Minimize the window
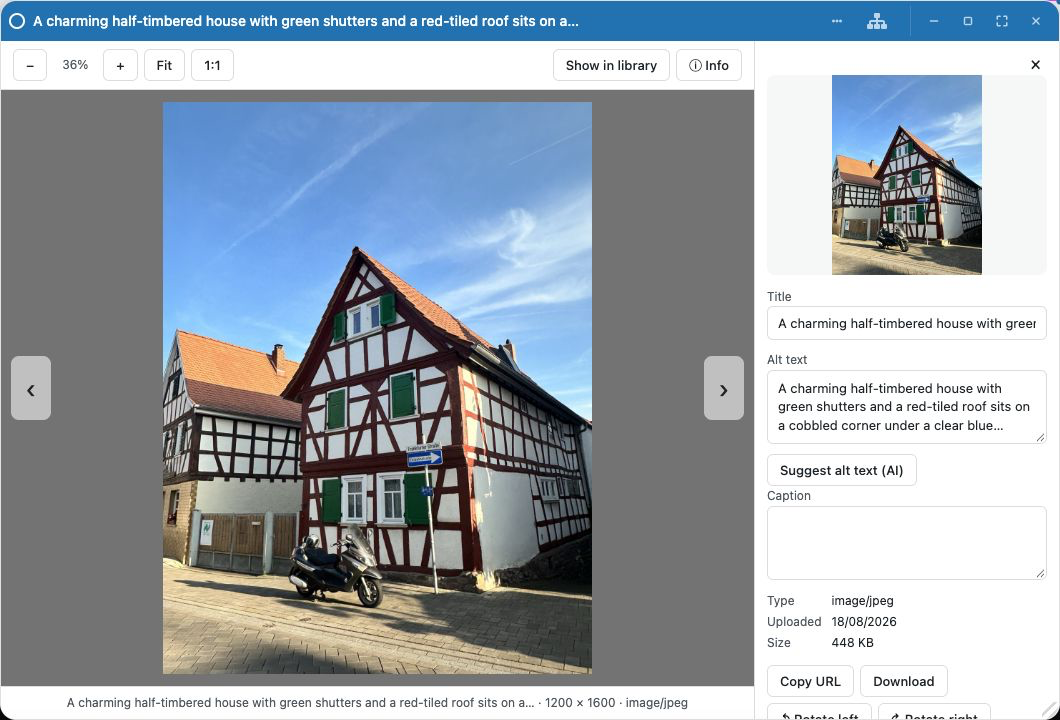The width and height of the screenshot is (1060, 720). pos(934,21)
